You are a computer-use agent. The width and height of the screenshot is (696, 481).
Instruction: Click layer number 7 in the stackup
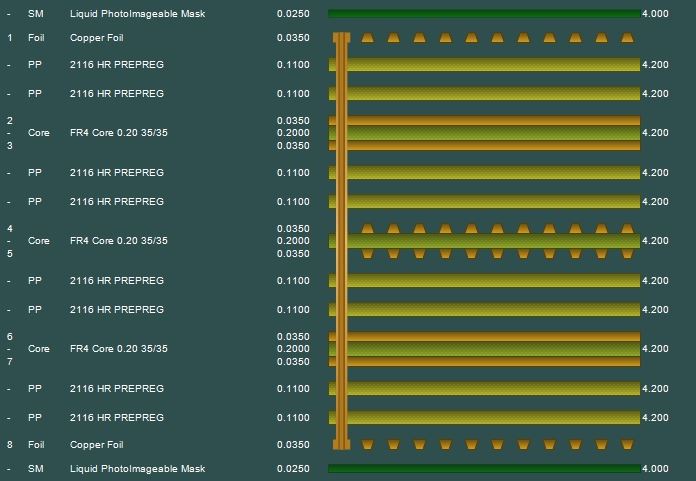10,361
